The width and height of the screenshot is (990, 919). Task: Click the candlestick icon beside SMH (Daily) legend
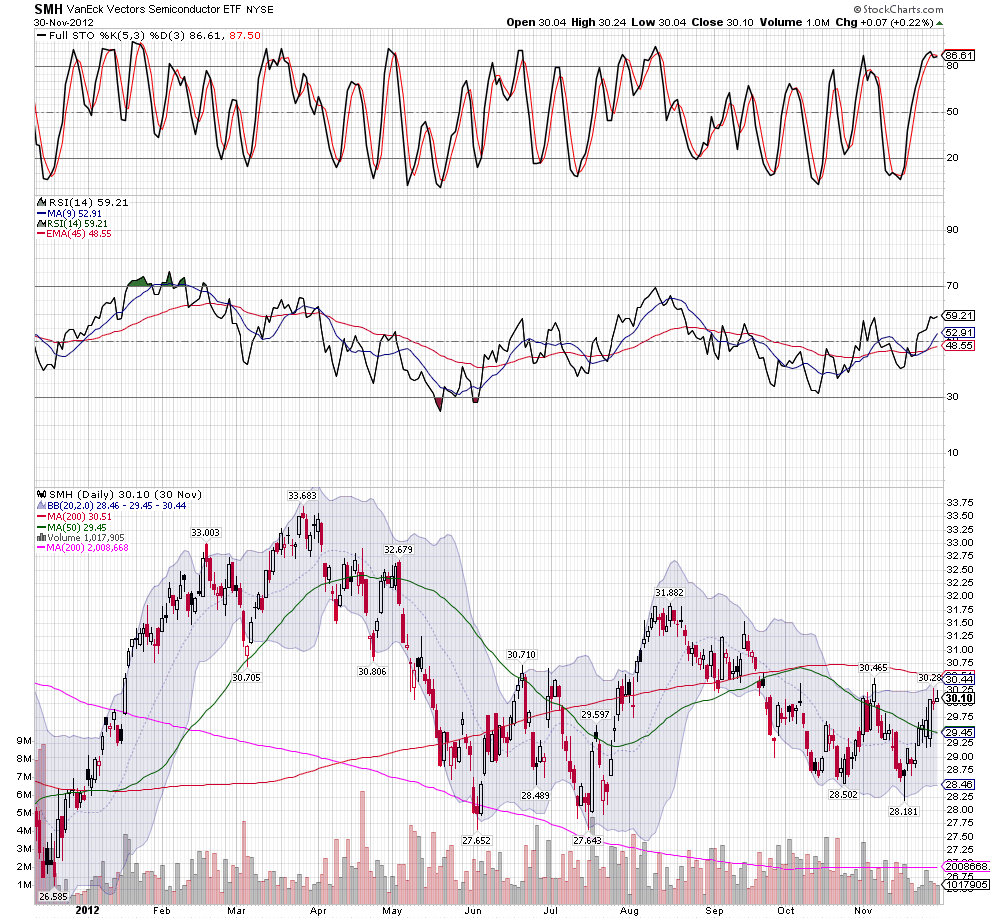click(40, 494)
